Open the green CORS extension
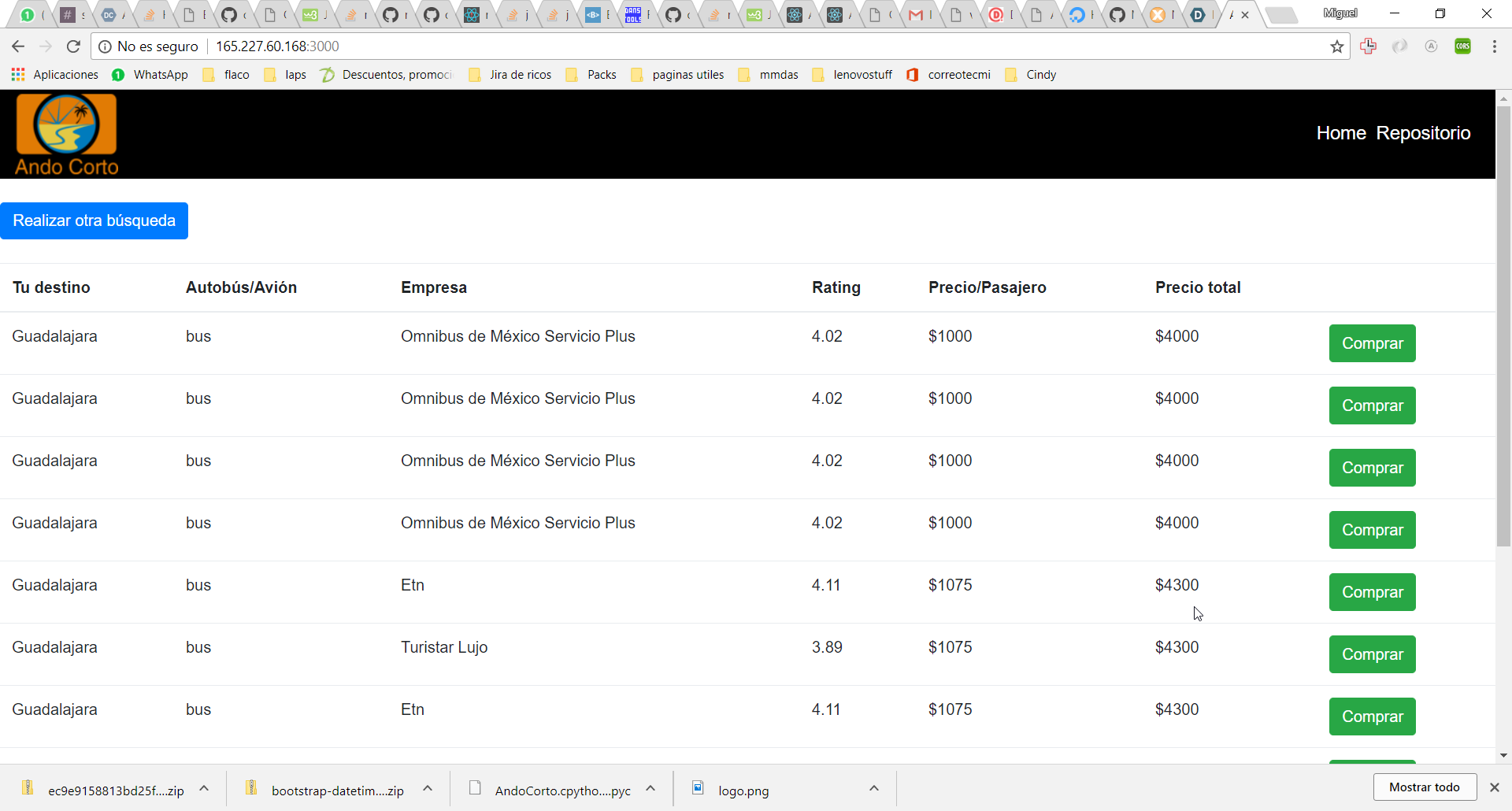Viewport: 1512px width, 811px height. pyautogui.click(x=1463, y=46)
